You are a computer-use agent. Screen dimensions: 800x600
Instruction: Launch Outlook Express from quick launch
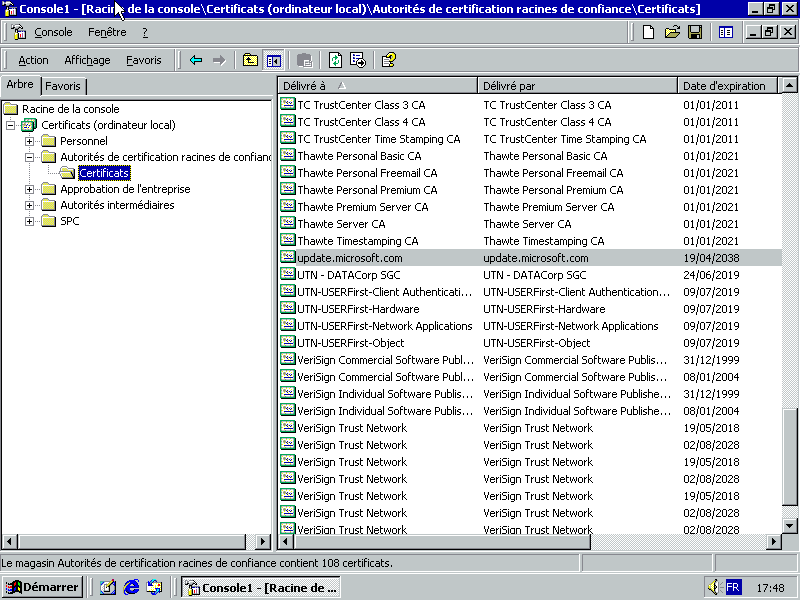tap(154, 587)
